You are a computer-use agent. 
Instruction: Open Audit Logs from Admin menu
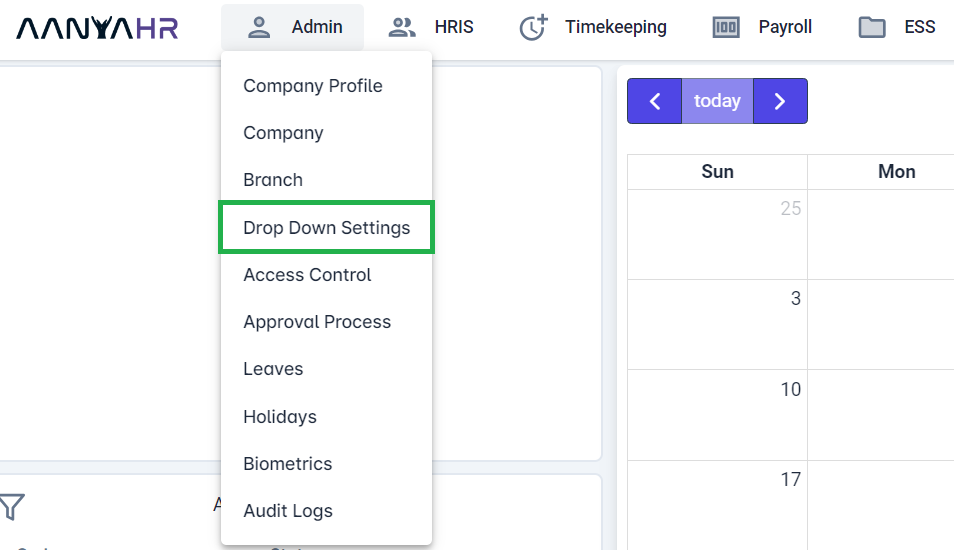288,511
